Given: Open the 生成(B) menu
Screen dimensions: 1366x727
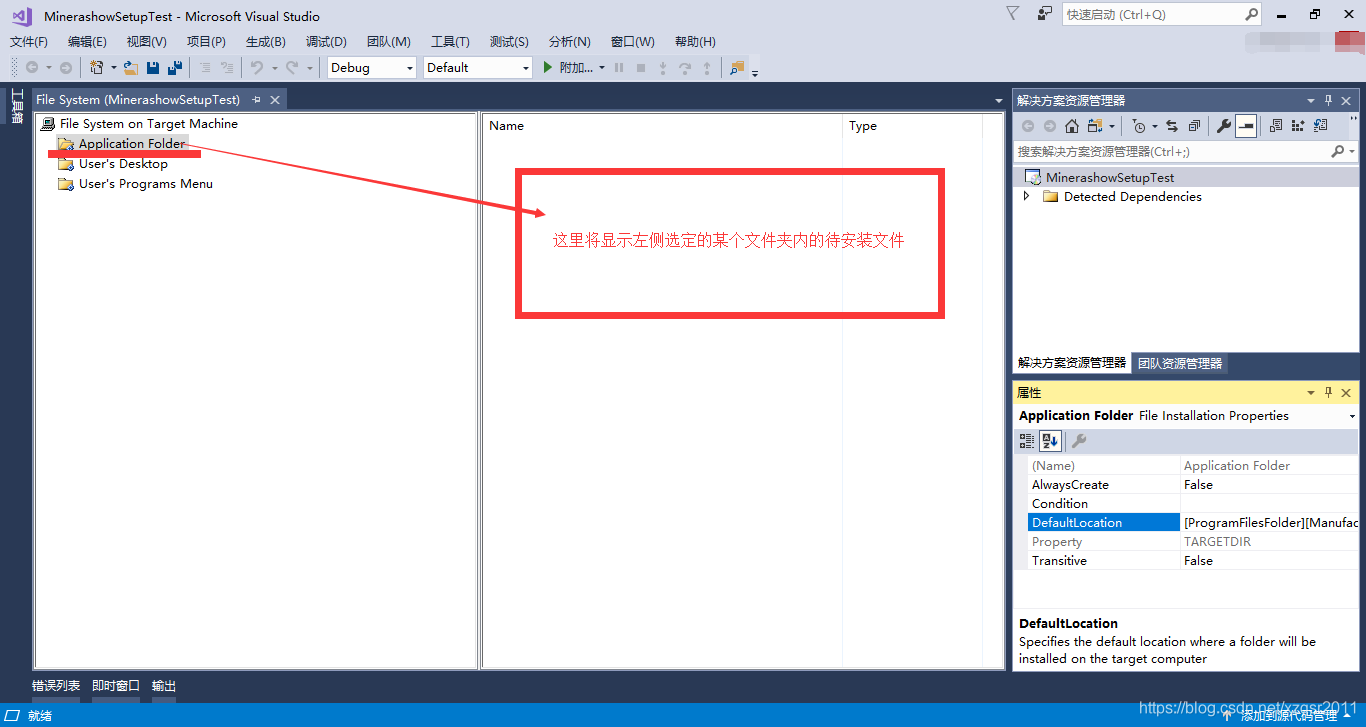Looking at the screenshot, I should pyautogui.click(x=266, y=42).
